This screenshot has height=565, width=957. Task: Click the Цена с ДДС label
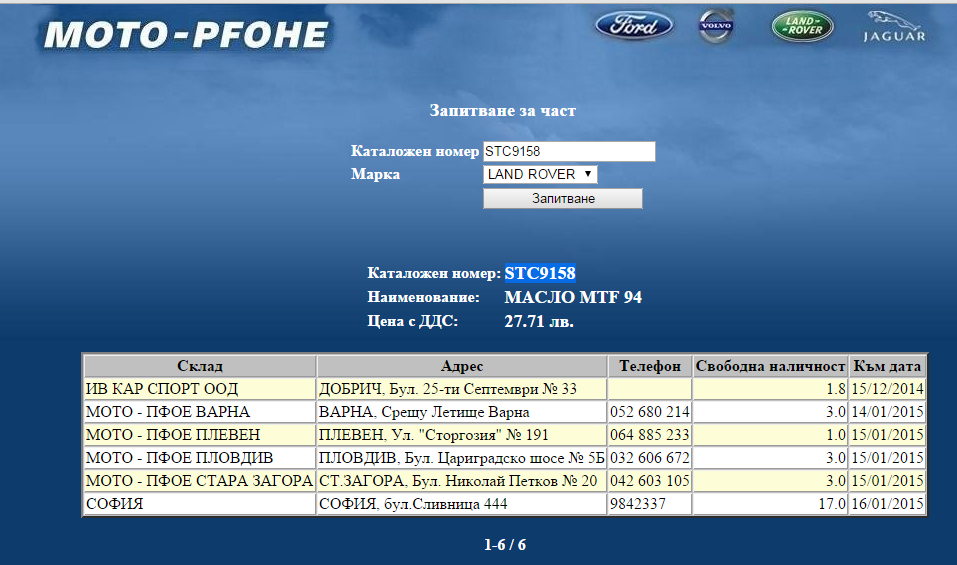point(413,321)
